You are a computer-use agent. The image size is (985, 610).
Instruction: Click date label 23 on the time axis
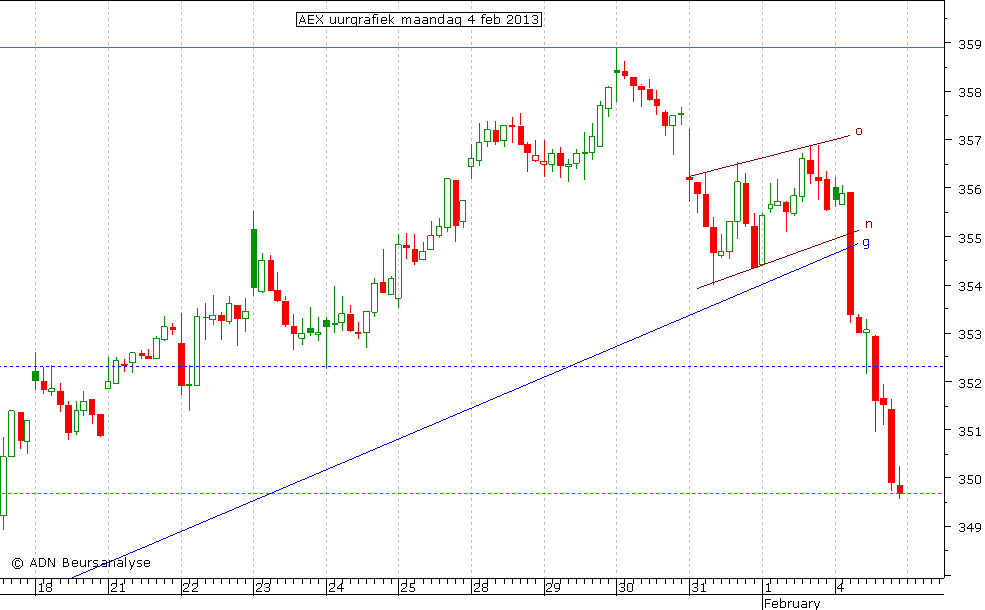(x=263, y=588)
